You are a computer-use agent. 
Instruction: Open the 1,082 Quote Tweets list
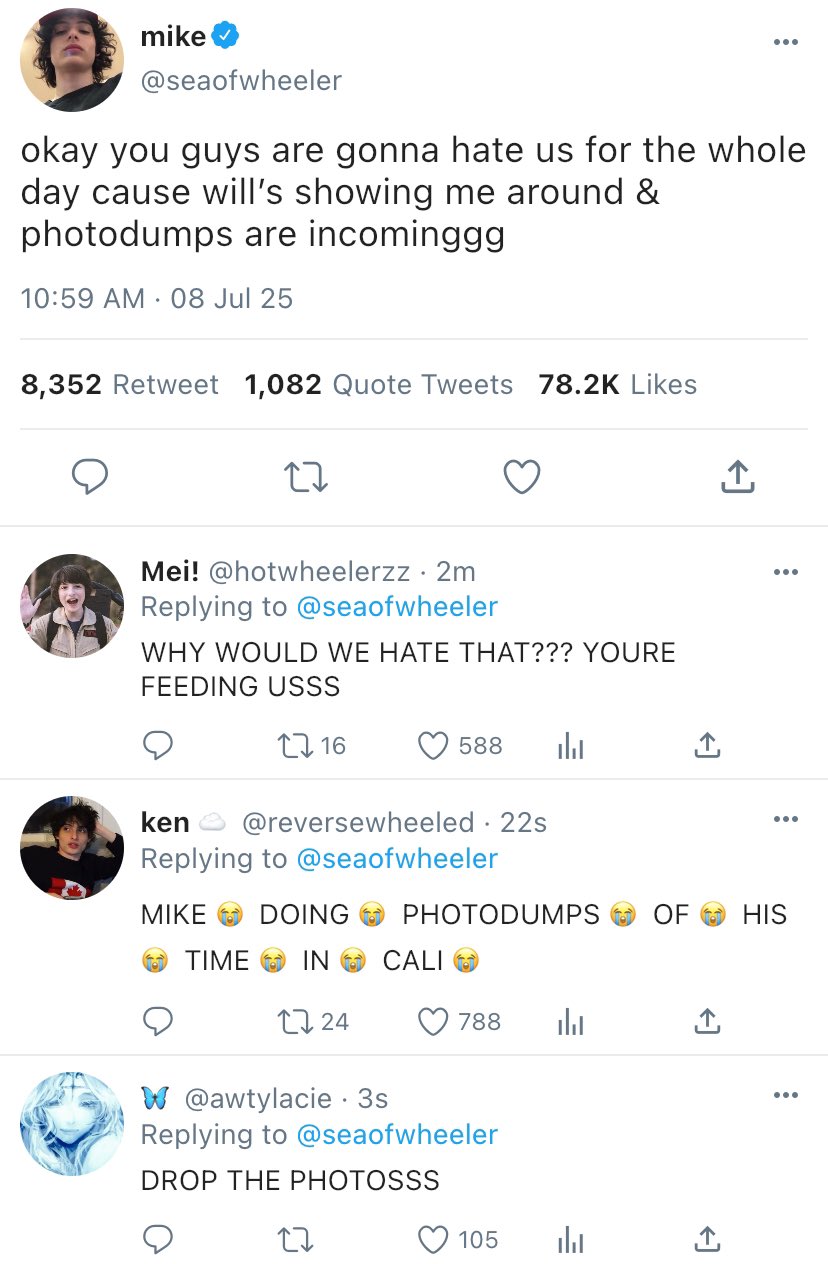click(378, 385)
